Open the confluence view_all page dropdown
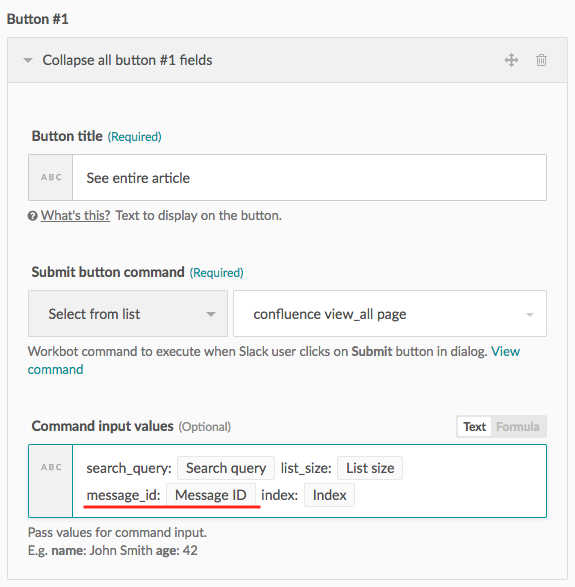This screenshot has height=587, width=575. [x=390, y=314]
